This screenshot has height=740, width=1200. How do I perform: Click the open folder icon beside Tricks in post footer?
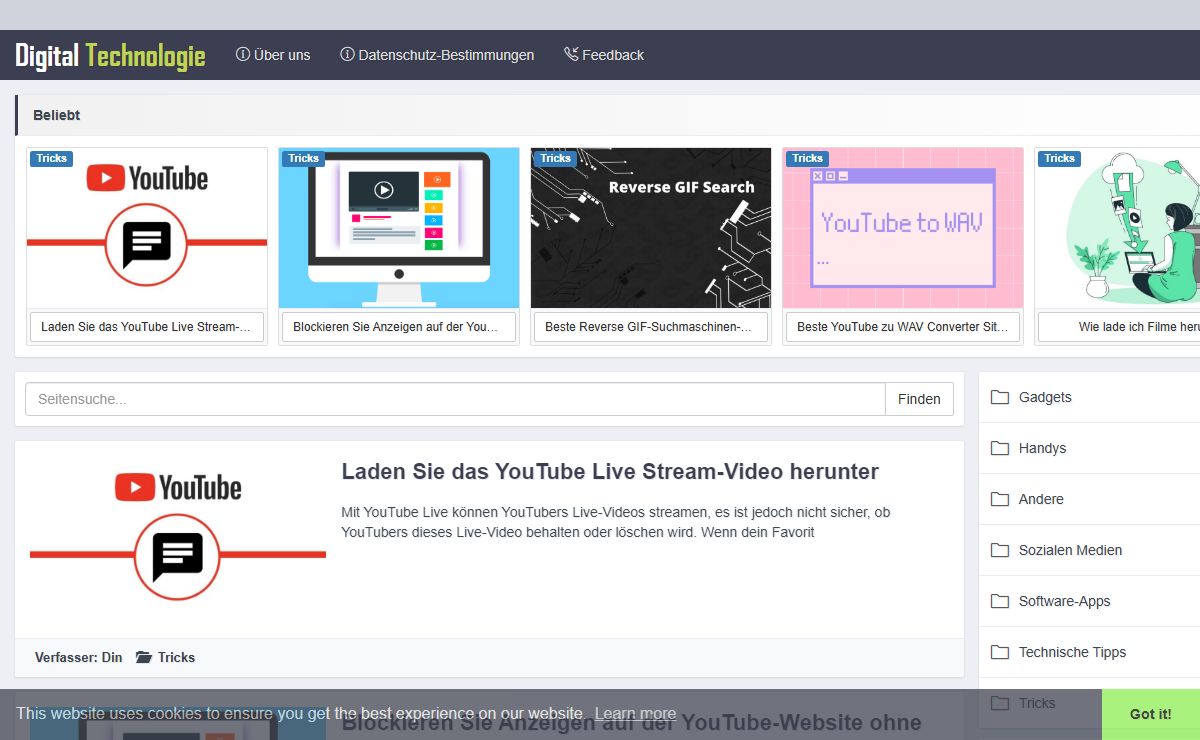144,657
